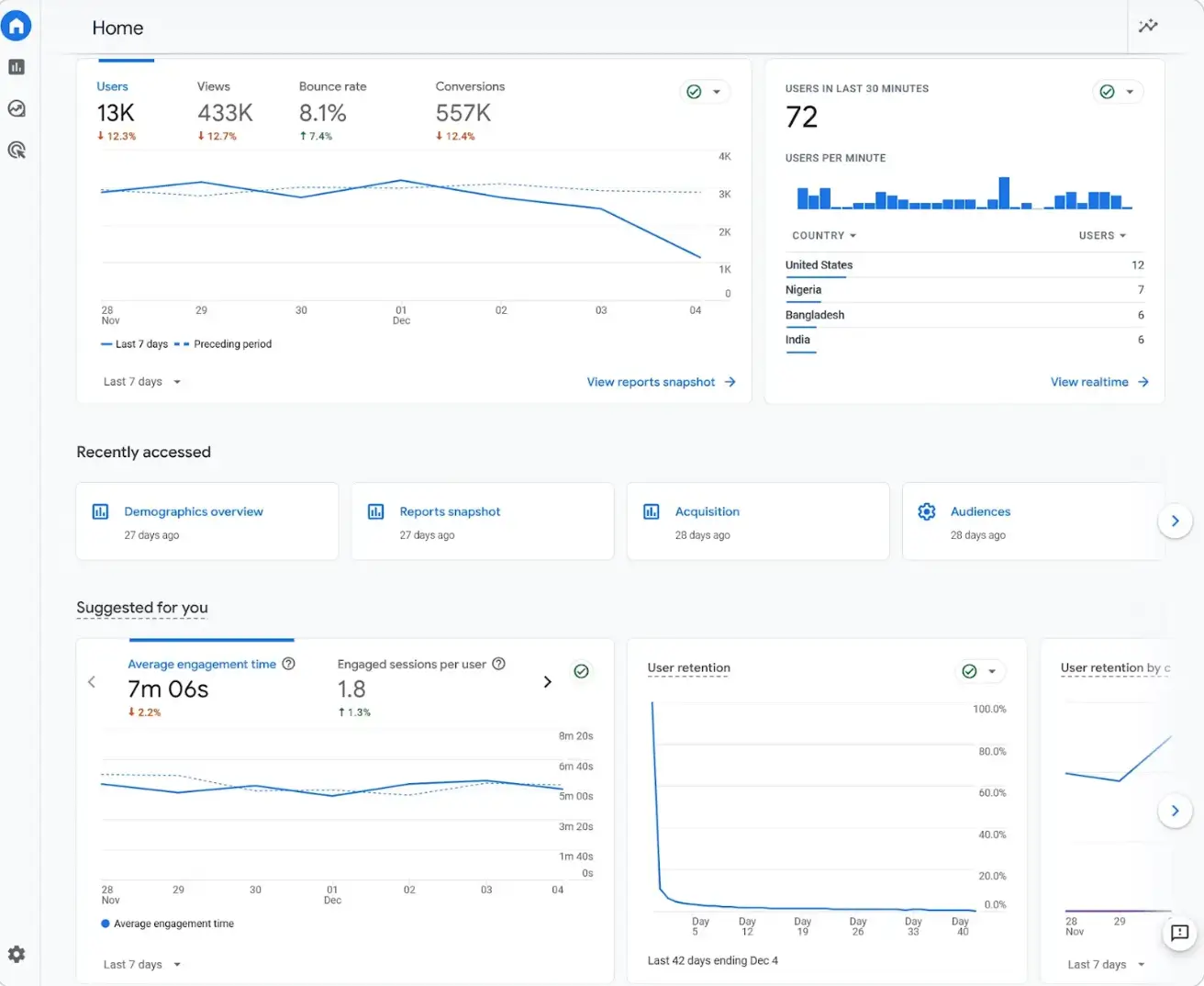Open Advertising from the left sidebar
Image resolution: width=1204 pixels, height=986 pixels.
pos(17,150)
